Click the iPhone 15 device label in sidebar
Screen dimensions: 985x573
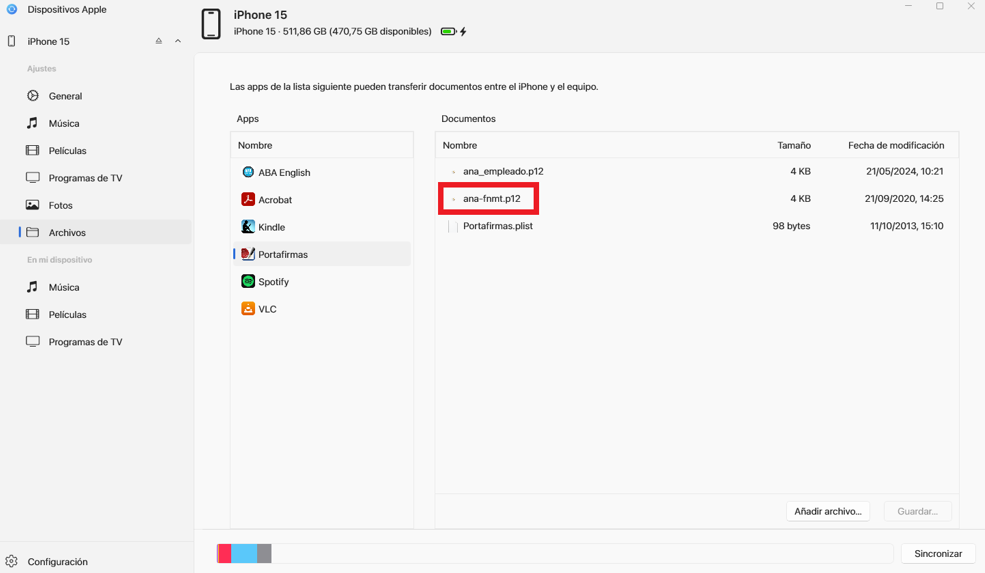point(48,41)
